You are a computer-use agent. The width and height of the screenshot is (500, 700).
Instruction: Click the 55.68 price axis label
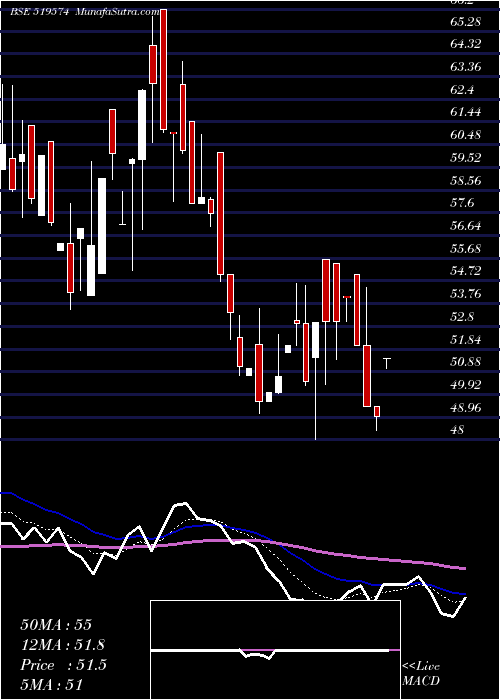click(x=466, y=249)
